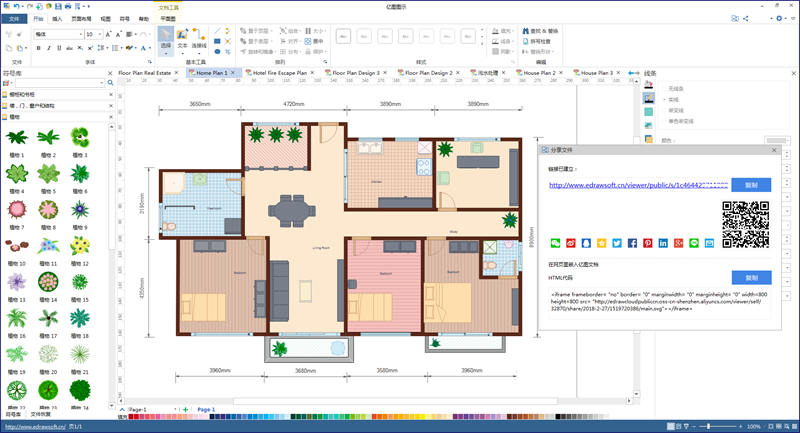This screenshot has height=433, width=800.
Task: Open the 文件 file menu
Action: click(14, 19)
